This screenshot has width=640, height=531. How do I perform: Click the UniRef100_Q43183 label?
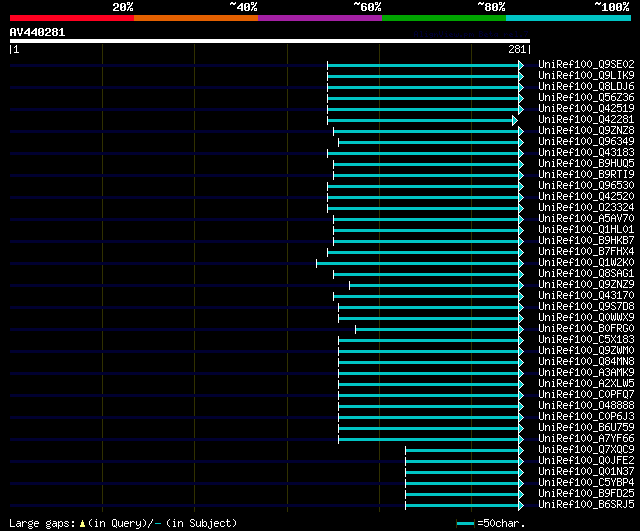tap(586, 153)
